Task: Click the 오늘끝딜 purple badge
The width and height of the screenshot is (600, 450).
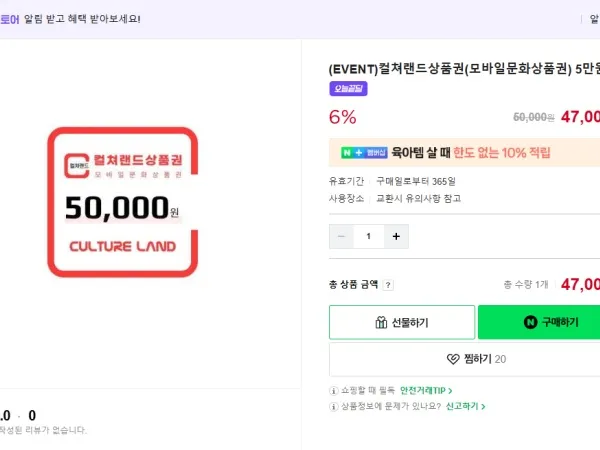Action: (348, 89)
